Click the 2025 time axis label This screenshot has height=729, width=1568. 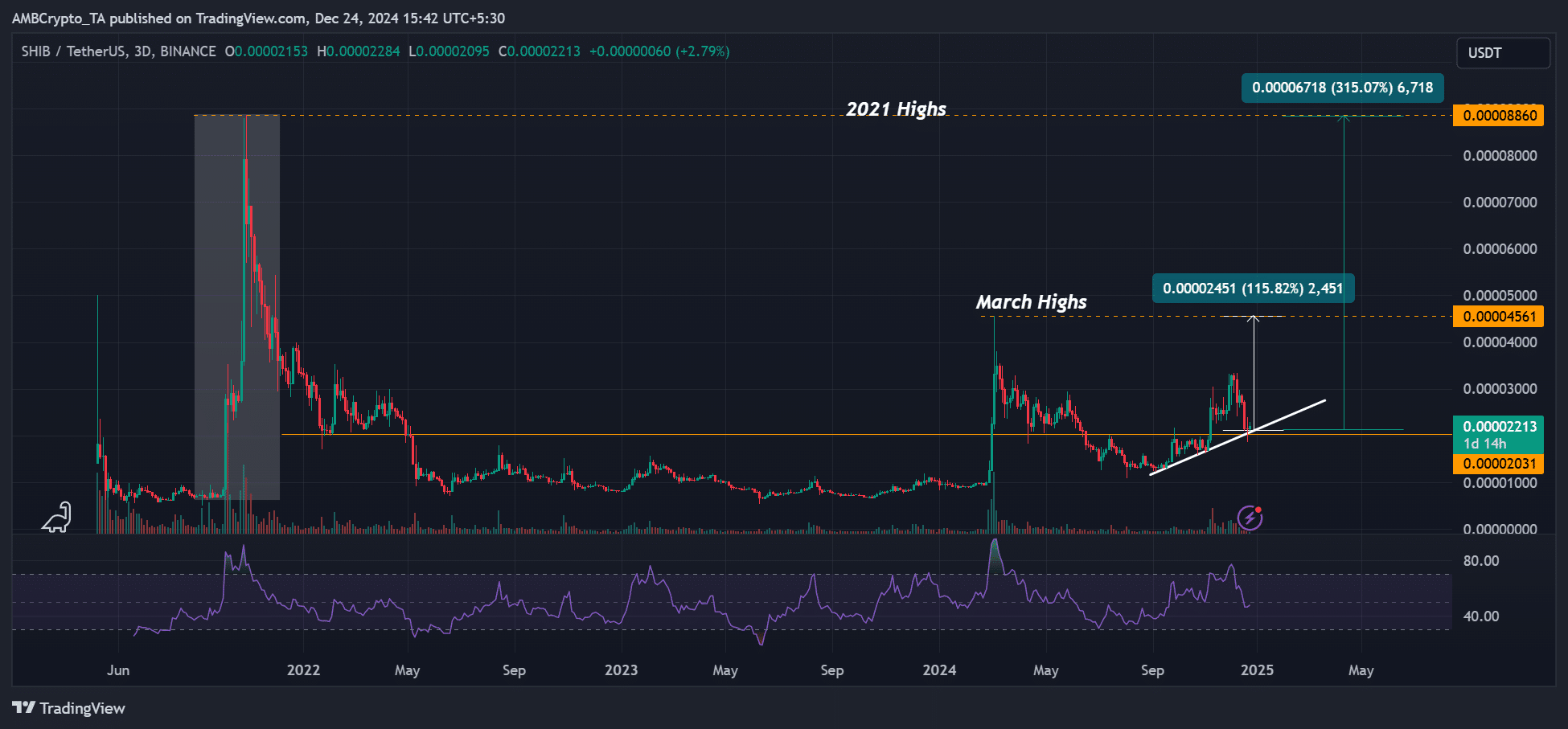(x=1257, y=670)
